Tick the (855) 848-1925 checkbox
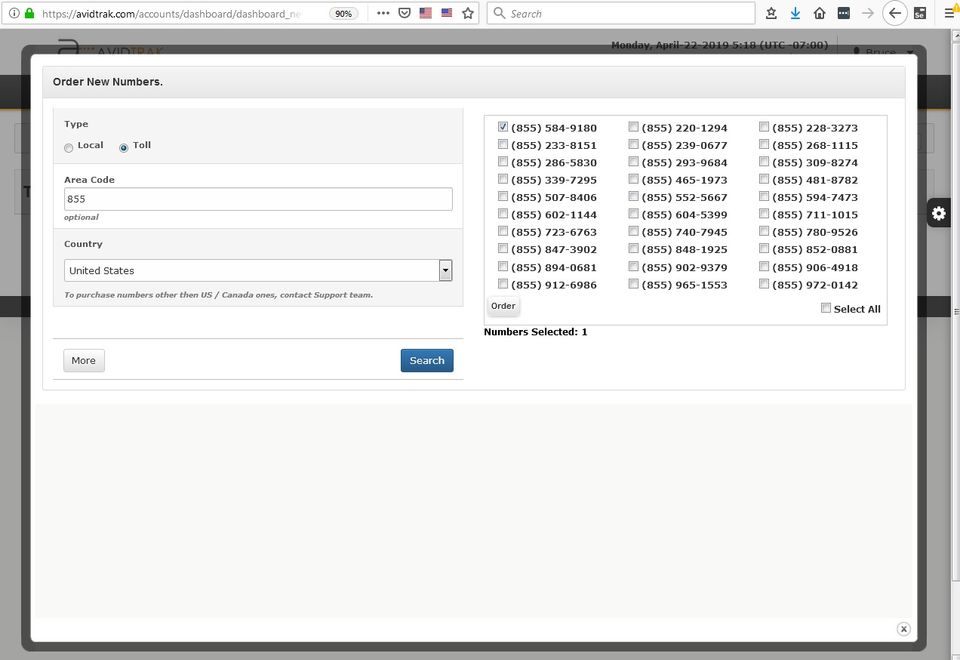This screenshot has height=660, width=960. pos(634,249)
